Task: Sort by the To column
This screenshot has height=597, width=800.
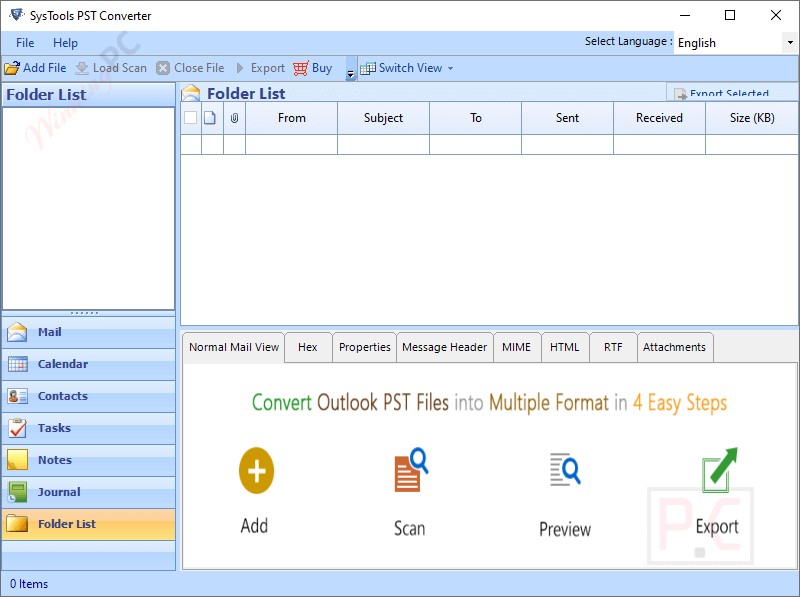Action: (476, 118)
